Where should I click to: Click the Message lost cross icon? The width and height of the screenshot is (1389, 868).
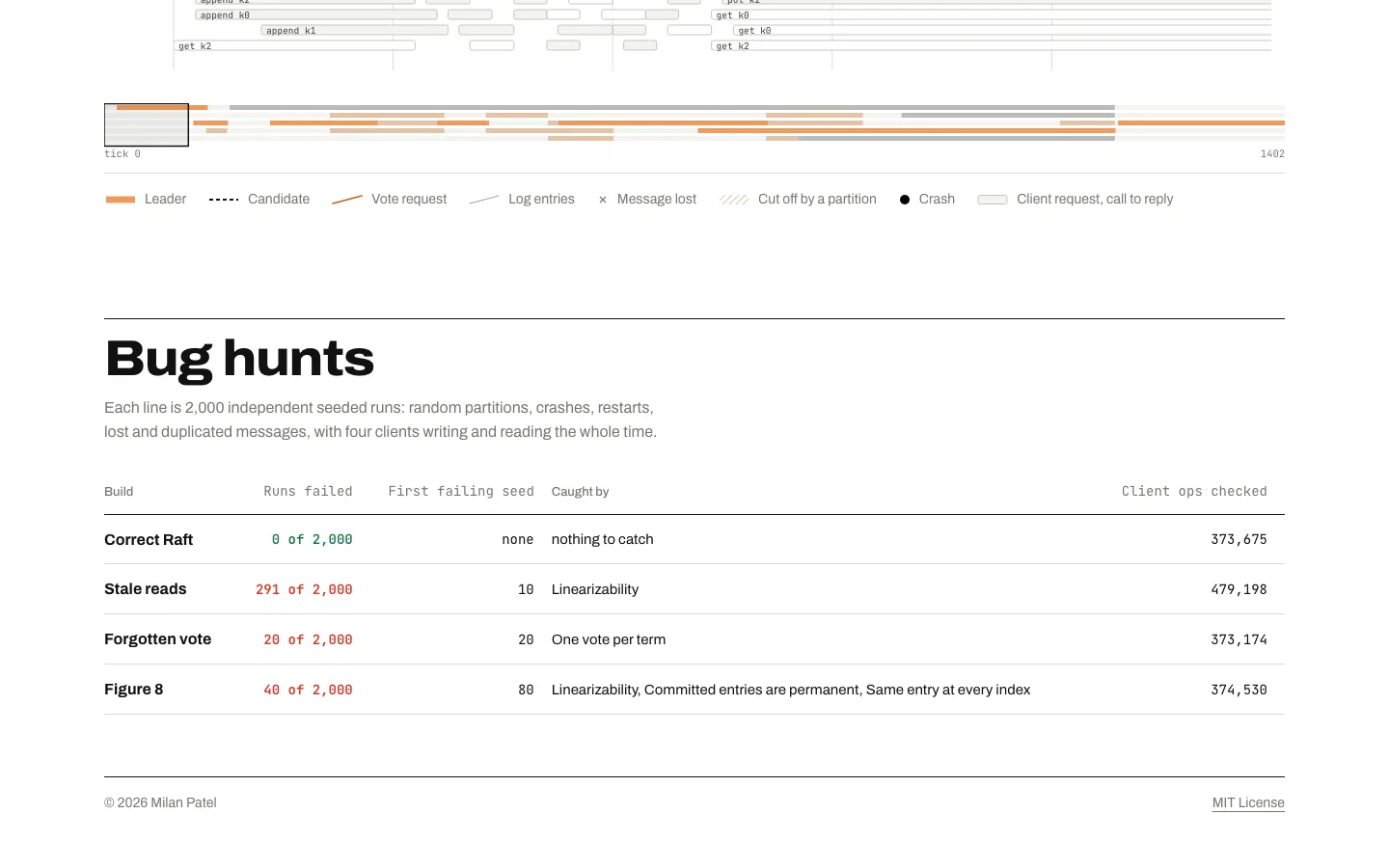click(603, 200)
